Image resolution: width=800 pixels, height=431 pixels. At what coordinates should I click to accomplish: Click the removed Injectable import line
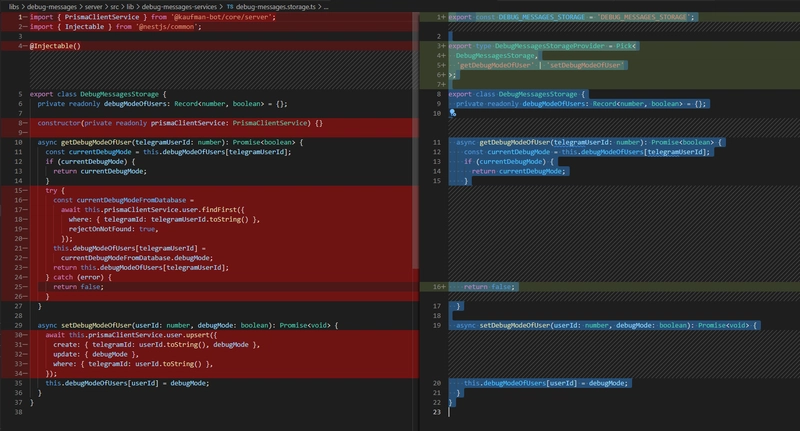(115, 27)
